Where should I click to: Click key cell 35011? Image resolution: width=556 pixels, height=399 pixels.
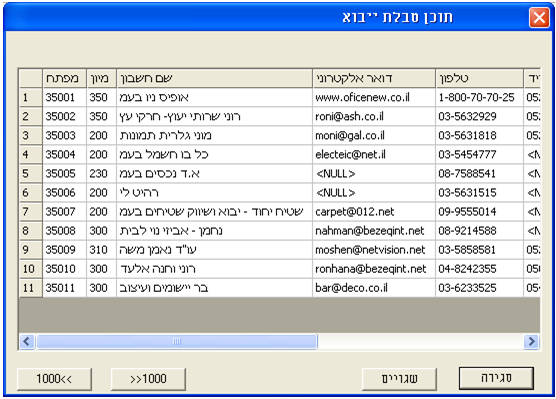pos(65,288)
